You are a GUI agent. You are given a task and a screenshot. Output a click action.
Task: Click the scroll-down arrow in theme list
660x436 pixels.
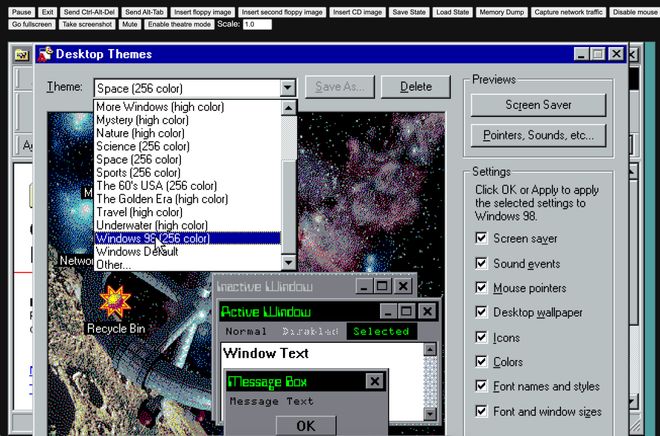click(x=289, y=262)
